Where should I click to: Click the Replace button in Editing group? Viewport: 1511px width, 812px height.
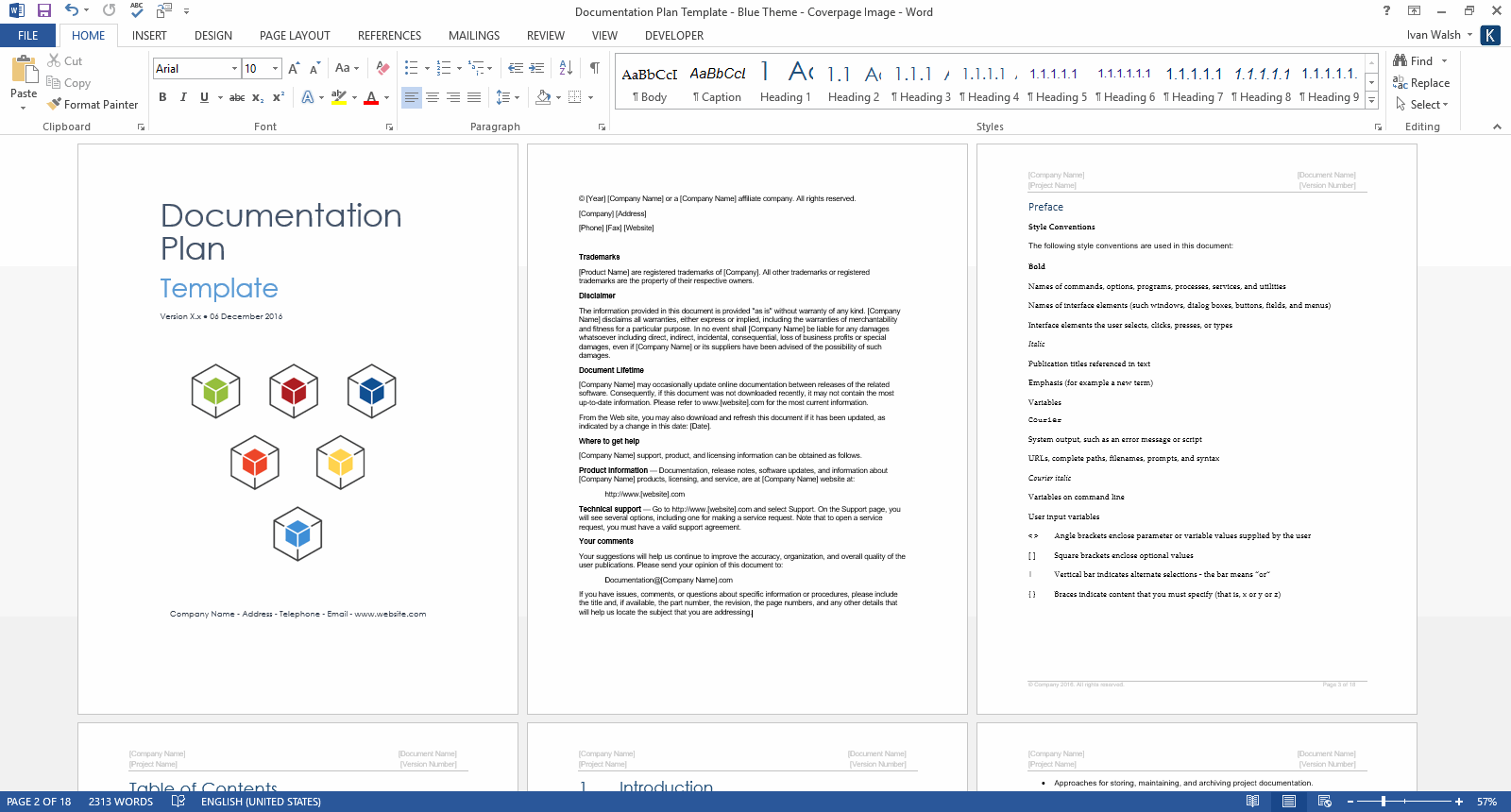pyautogui.click(x=1421, y=83)
